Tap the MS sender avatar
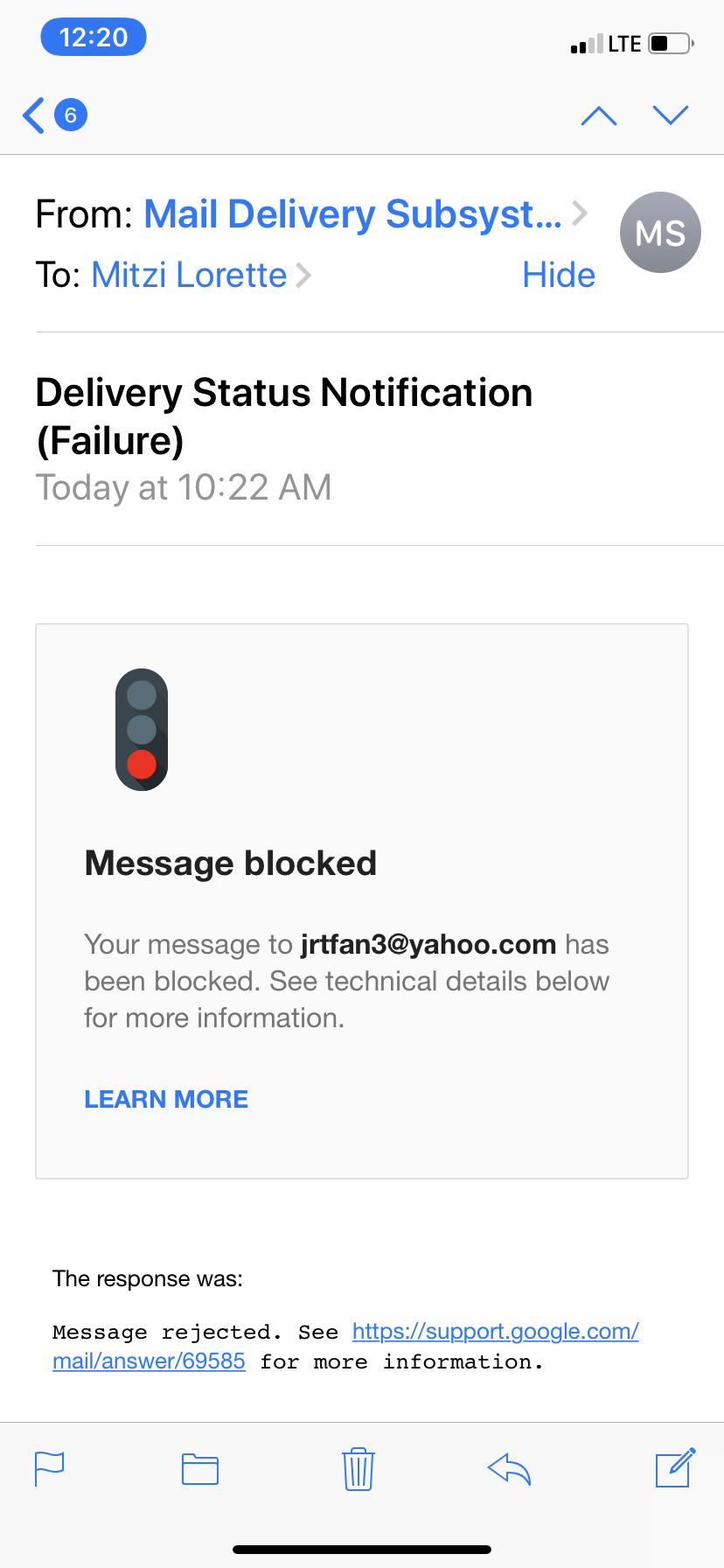The height and width of the screenshot is (1568, 724). (x=660, y=233)
